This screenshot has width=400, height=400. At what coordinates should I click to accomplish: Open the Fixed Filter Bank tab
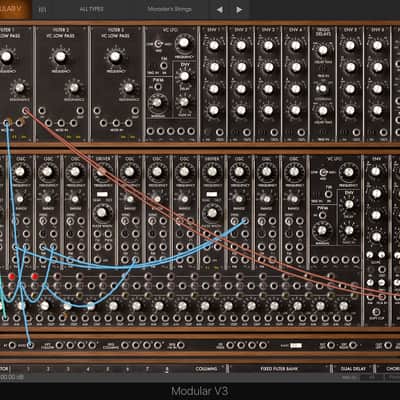[279, 369]
